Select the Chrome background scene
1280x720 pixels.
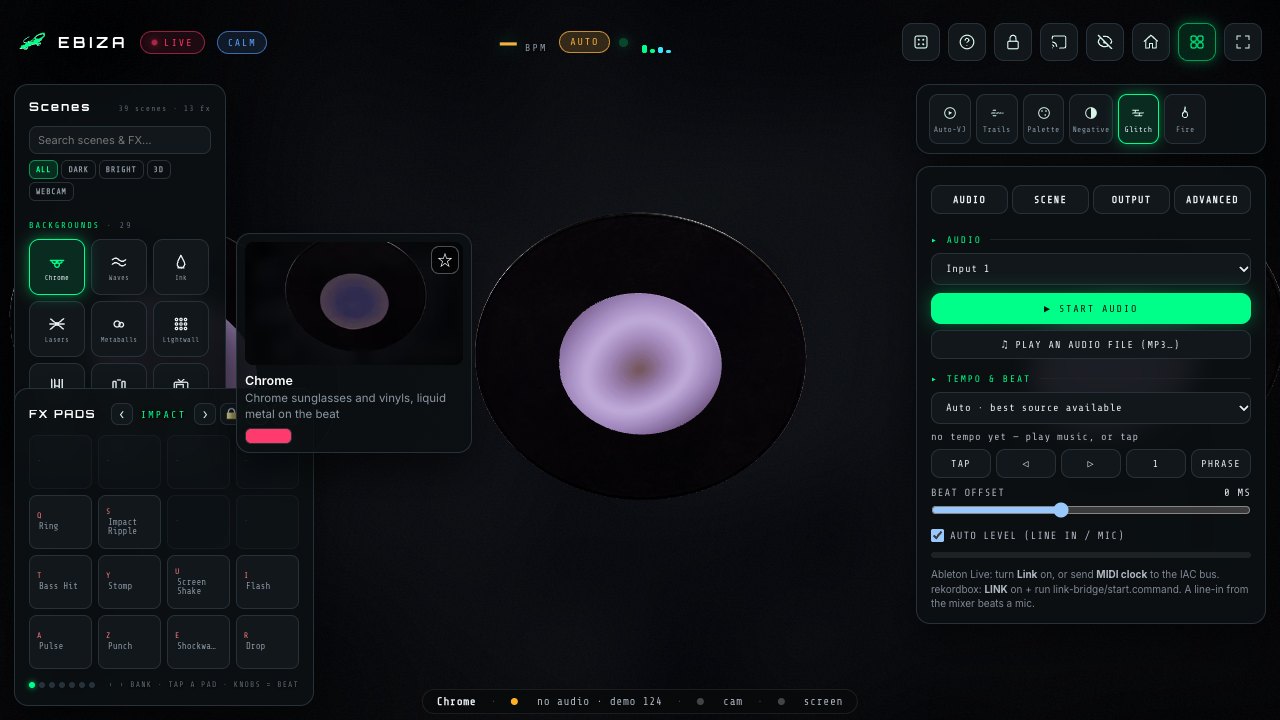(57, 267)
